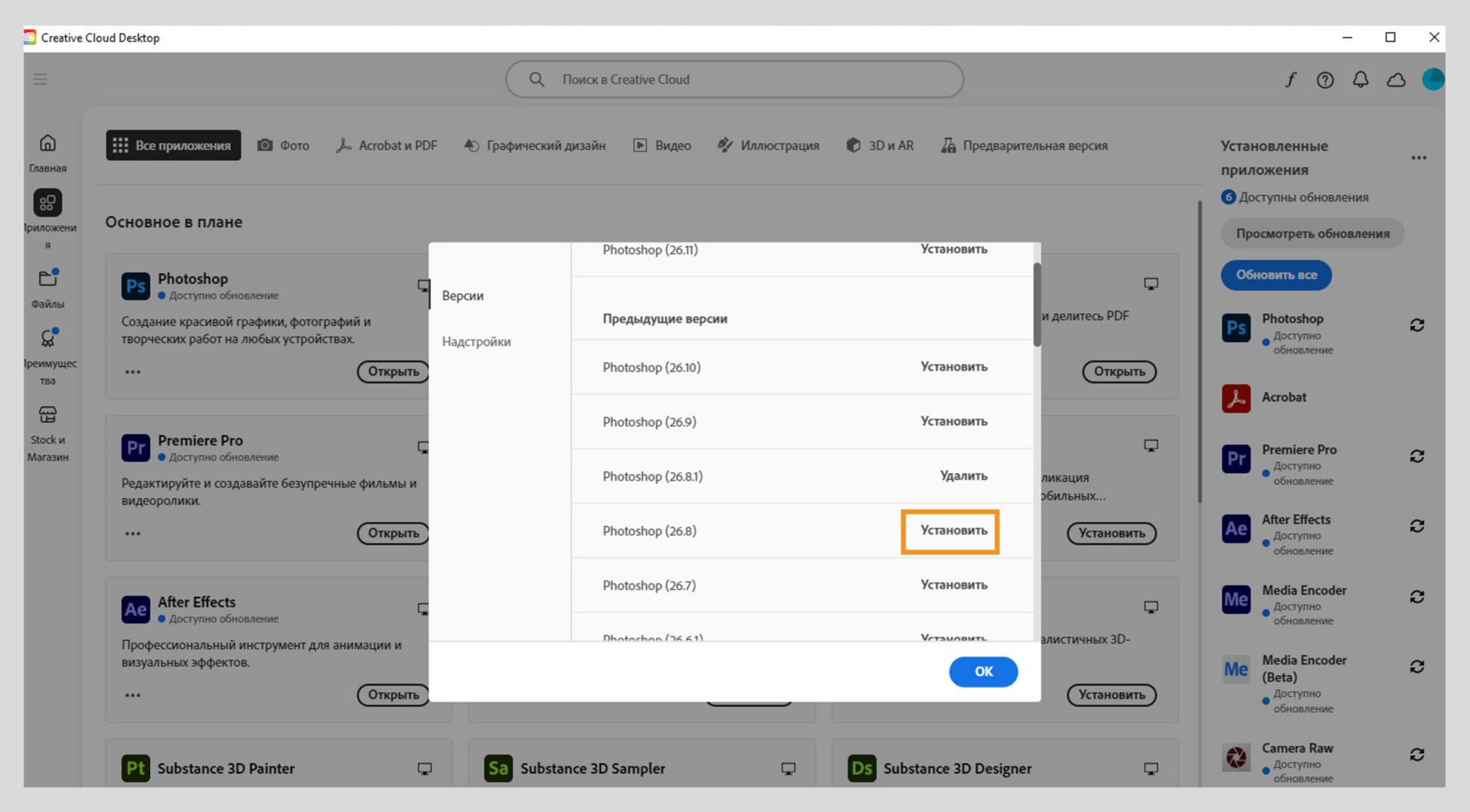Viewport: 1470px width, 812px height.
Task: Select Версии in the dialog sidebar
Action: click(462, 295)
